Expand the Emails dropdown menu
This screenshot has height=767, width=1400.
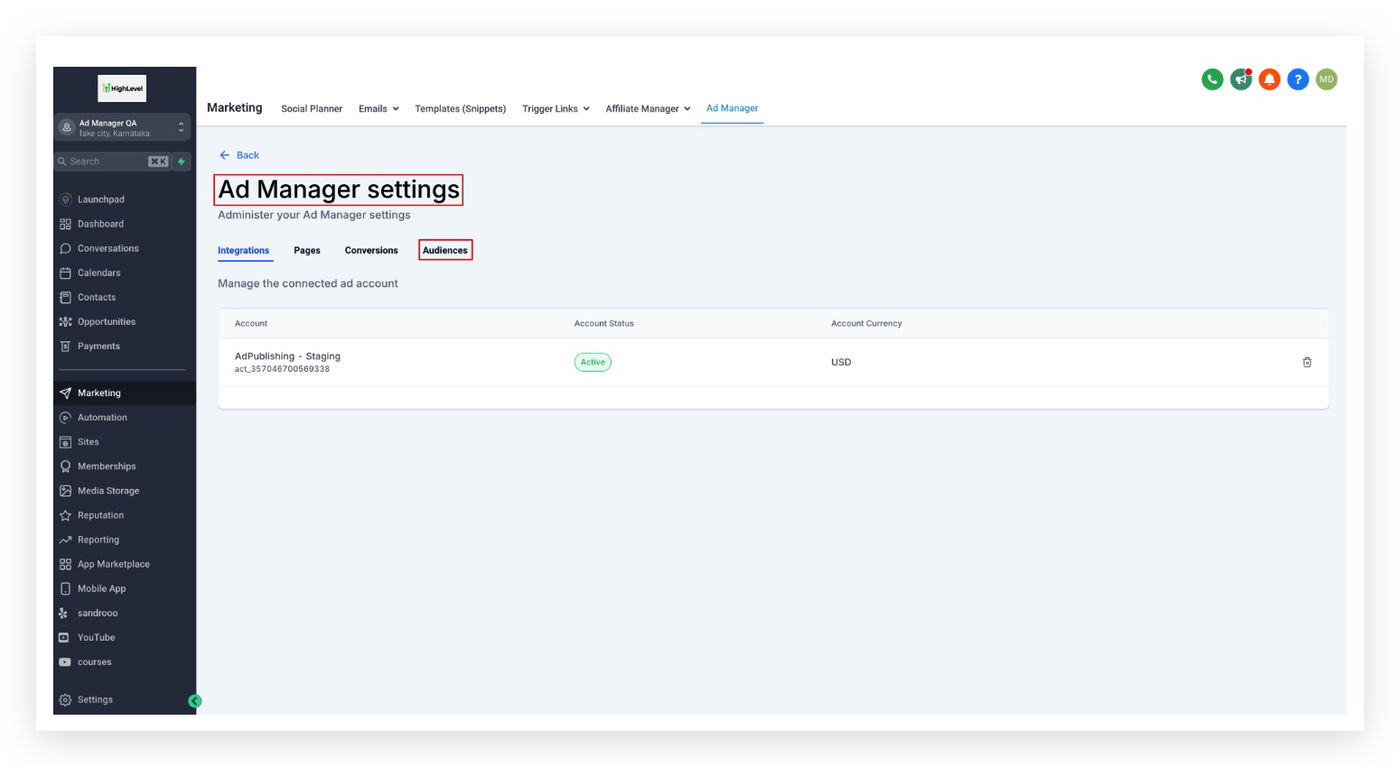click(x=378, y=108)
